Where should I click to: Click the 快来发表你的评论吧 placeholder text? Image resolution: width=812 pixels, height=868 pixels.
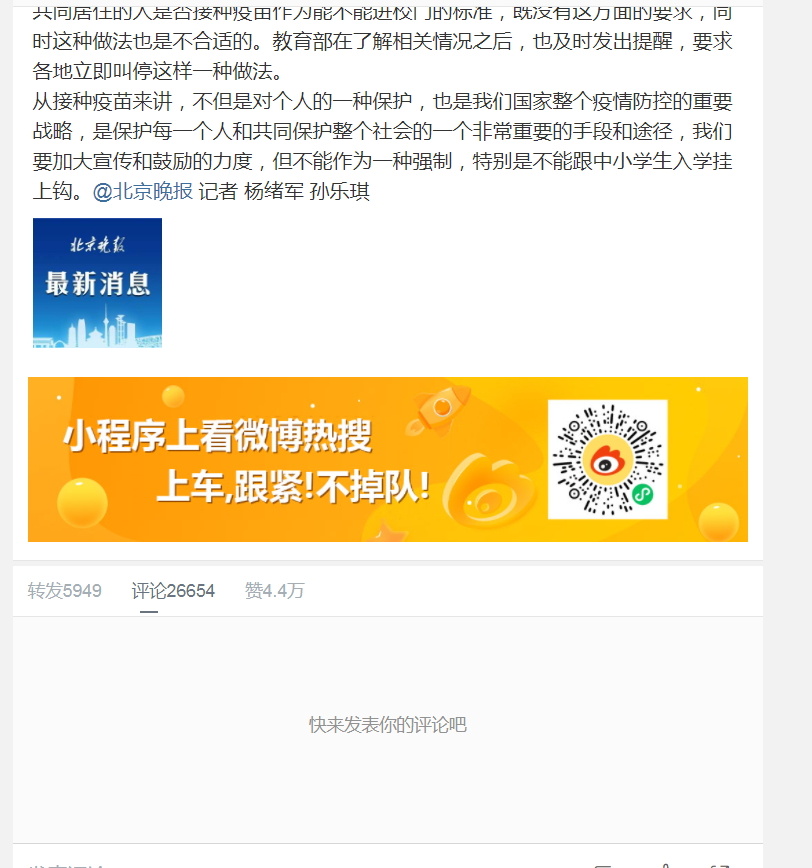pos(388,725)
